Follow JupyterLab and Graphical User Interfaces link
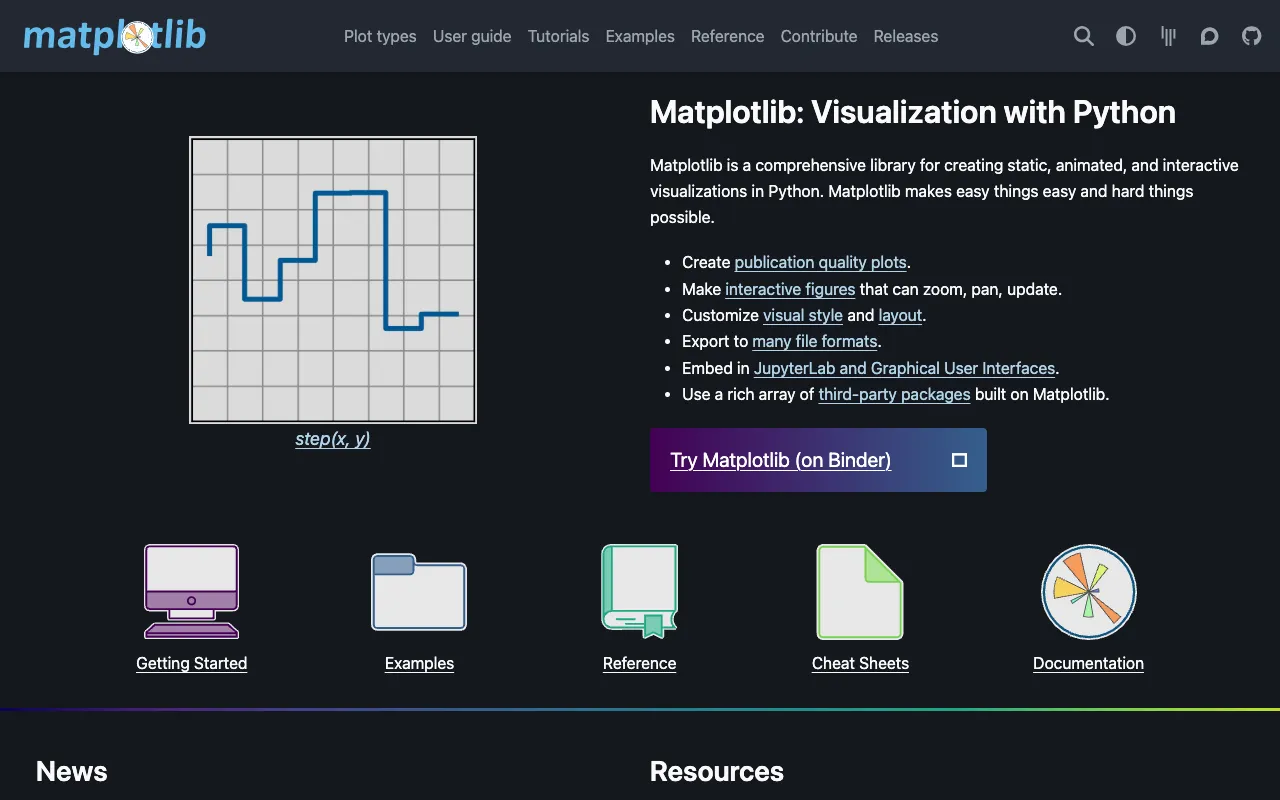Screen dimensions: 1280x800 click(904, 368)
